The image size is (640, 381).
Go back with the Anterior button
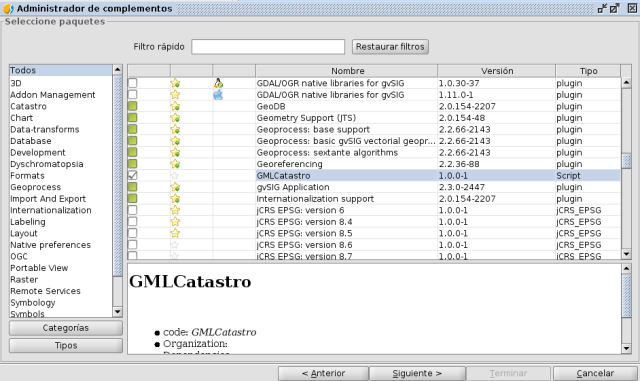pos(323,373)
